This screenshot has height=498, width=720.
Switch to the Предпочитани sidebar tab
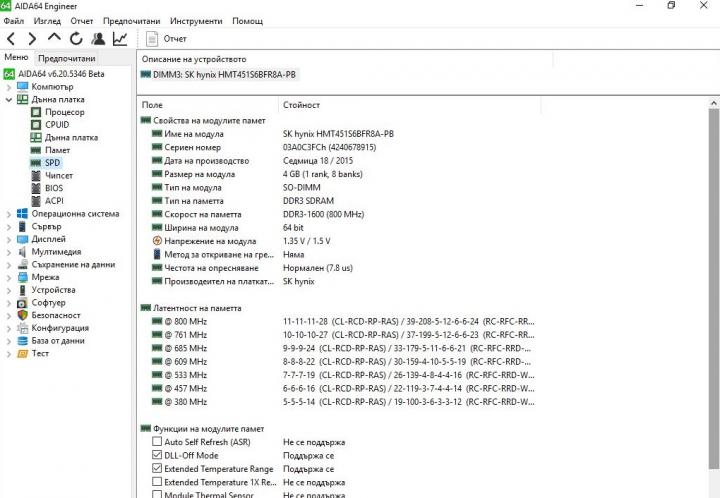67,58
